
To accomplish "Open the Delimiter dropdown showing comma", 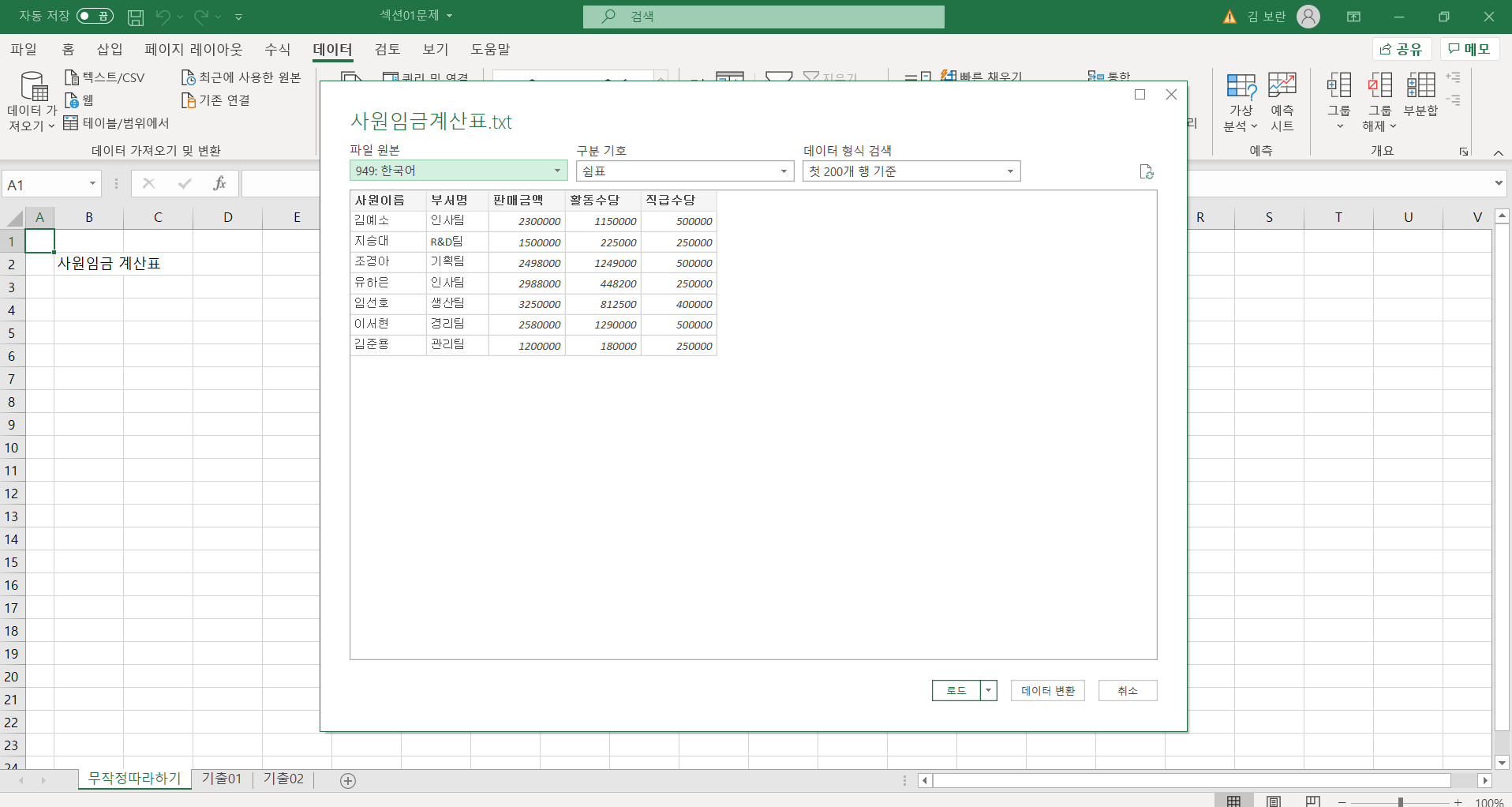I will click(783, 171).
